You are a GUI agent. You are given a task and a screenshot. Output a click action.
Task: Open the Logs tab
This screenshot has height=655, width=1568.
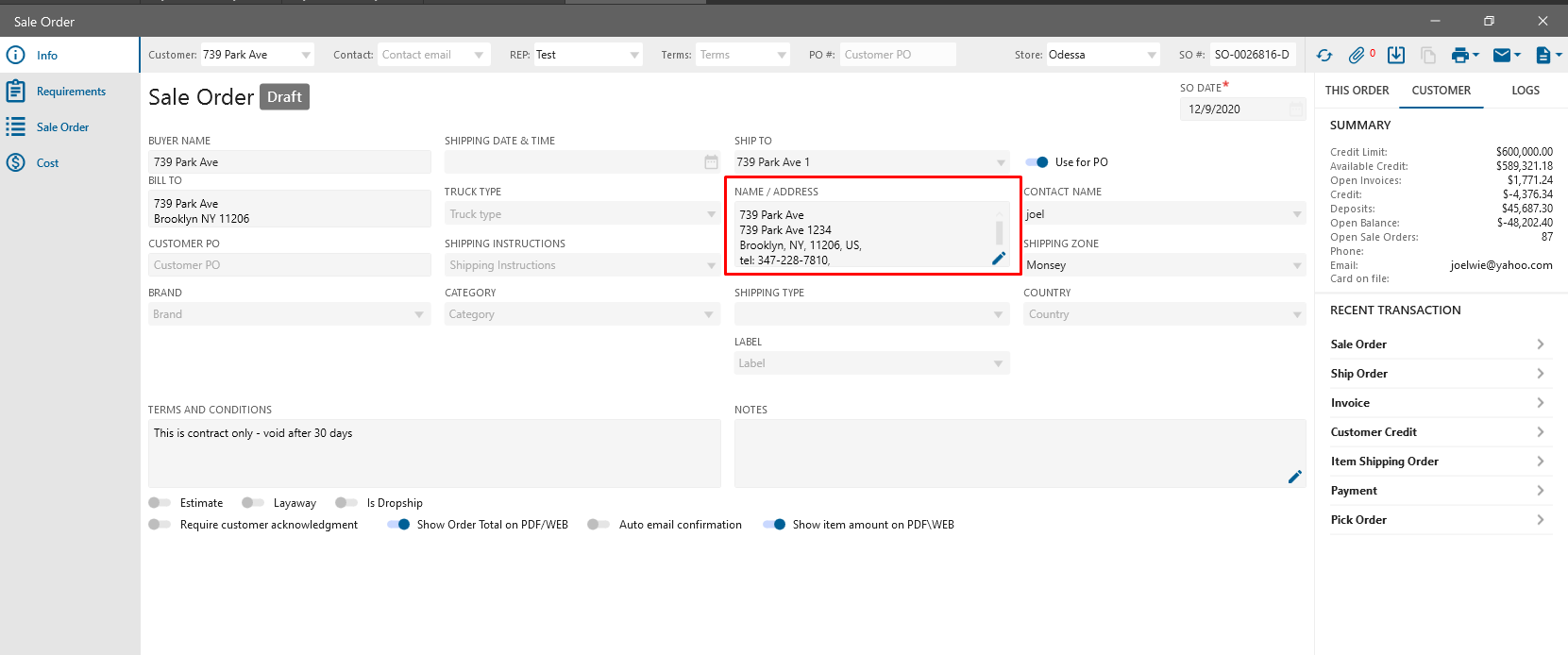pyautogui.click(x=1525, y=91)
